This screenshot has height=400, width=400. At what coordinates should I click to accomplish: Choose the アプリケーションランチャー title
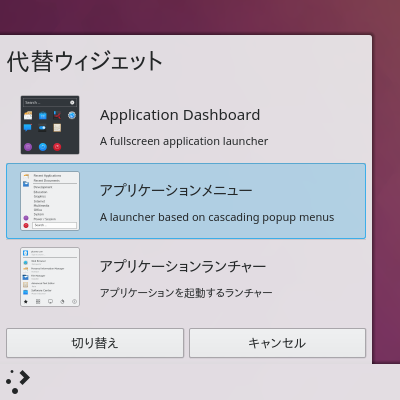click(183, 267)
